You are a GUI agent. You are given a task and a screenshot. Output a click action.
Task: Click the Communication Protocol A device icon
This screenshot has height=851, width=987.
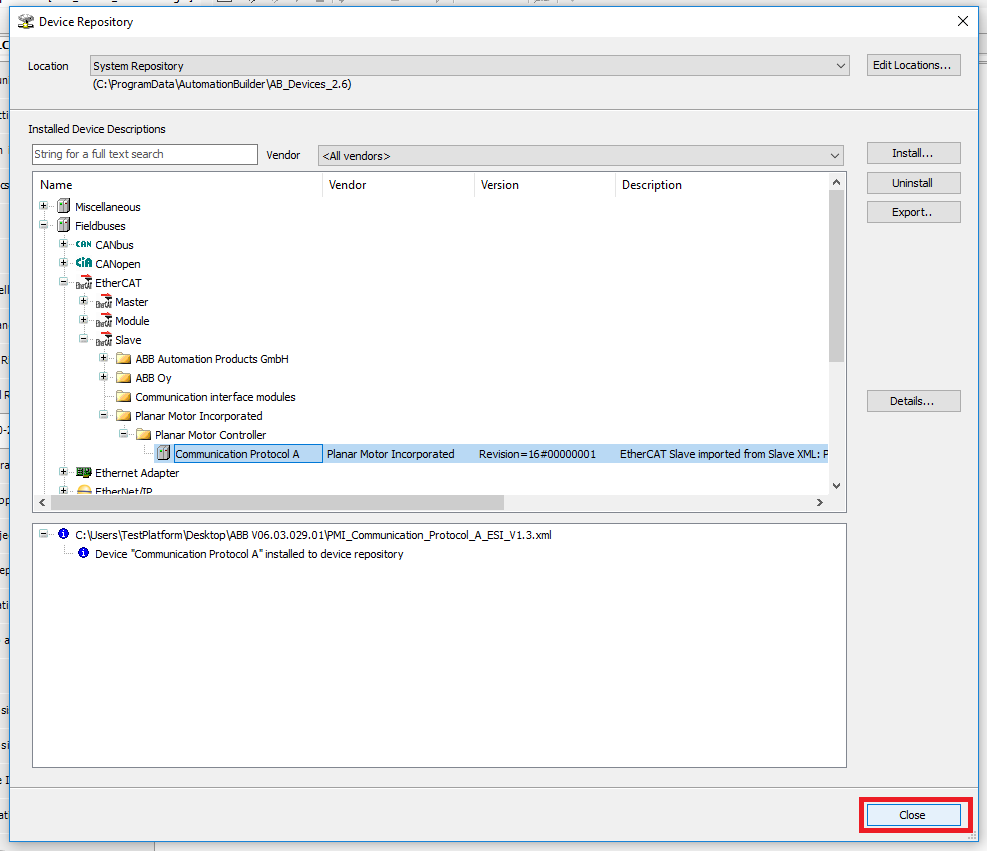point(164,454)
